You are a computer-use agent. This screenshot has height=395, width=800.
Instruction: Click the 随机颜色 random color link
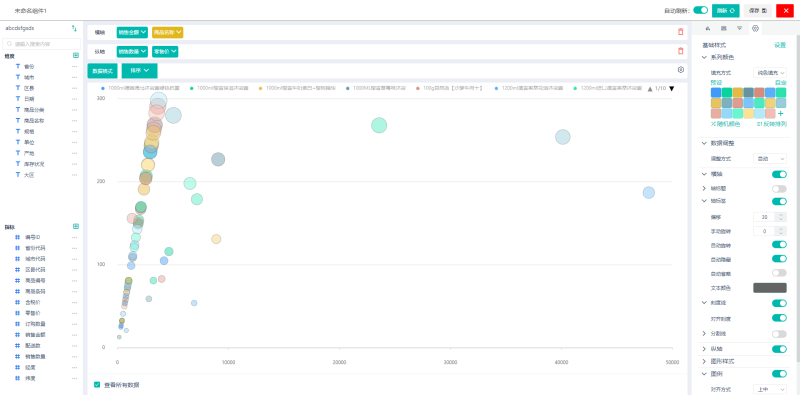click(726, 124)
